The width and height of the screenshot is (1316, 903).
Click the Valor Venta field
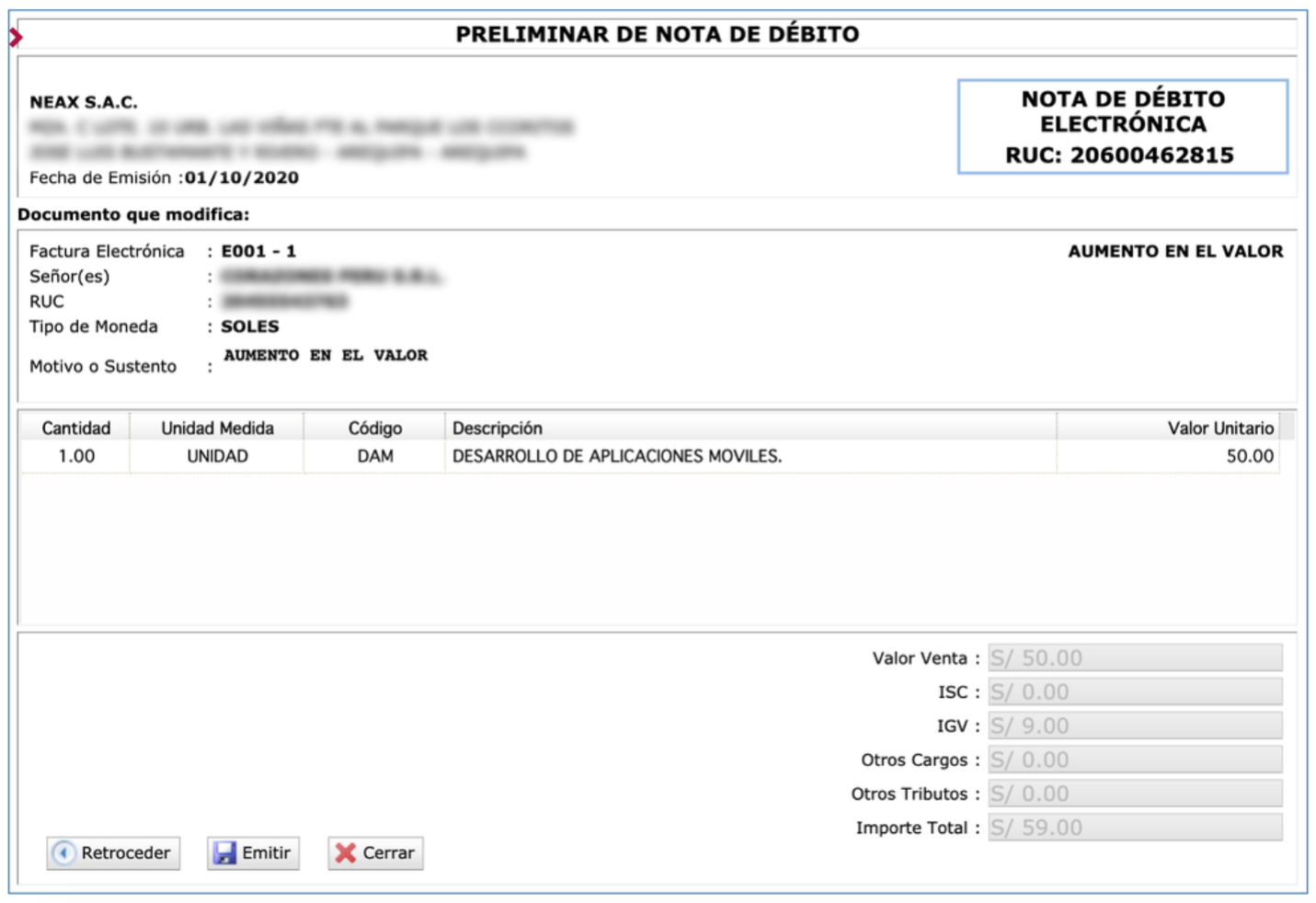point(1135,658)
